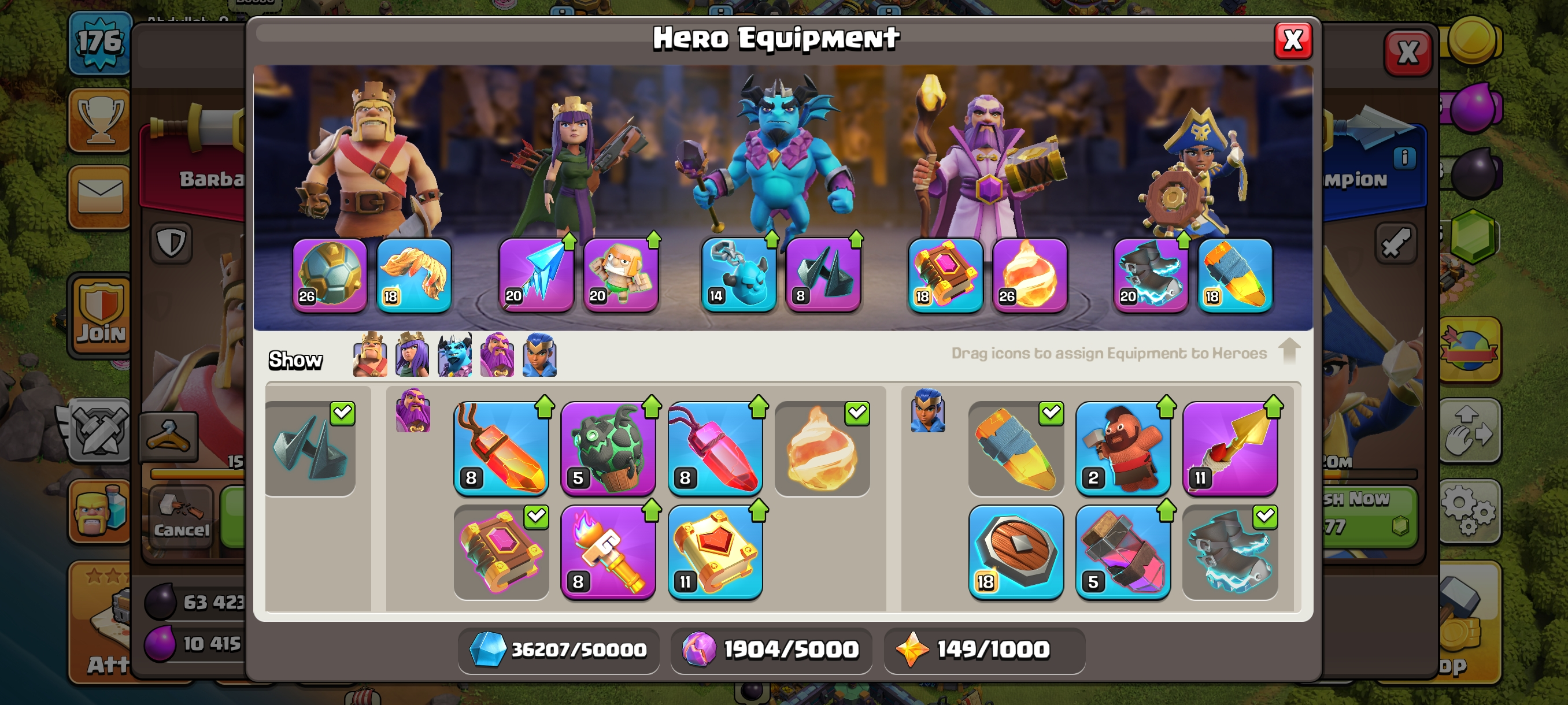Image resolution: width=1568 pixels, height=705 pixels.
Task: Click the Shiny Ore 36207/50000 counter
Action: click(558, 650)
